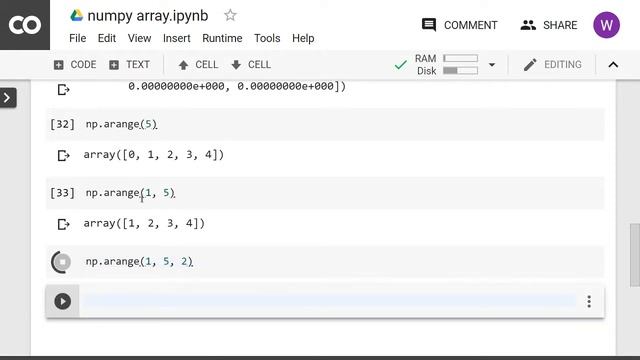640x360 pixels.
Task: Stop the running np.arange(1, 5, 2) cell
Action: click(x=62, y=262)
